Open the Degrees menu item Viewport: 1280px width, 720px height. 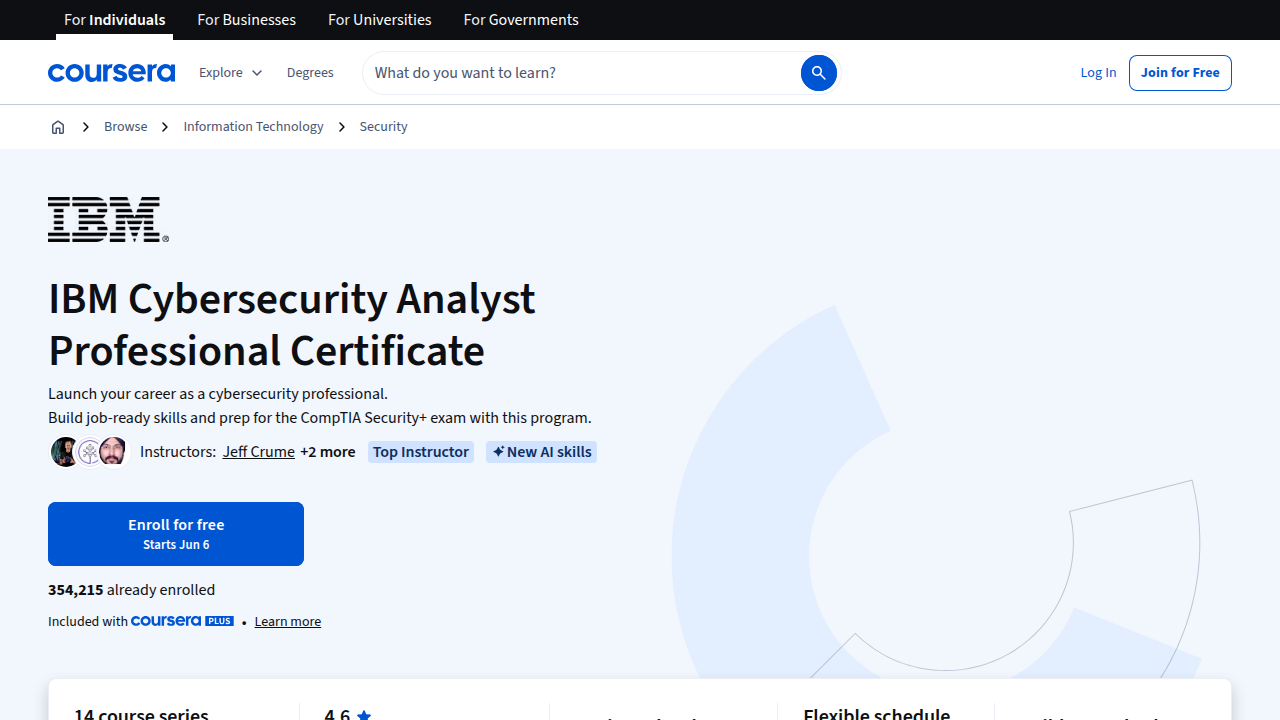[310, 73]
